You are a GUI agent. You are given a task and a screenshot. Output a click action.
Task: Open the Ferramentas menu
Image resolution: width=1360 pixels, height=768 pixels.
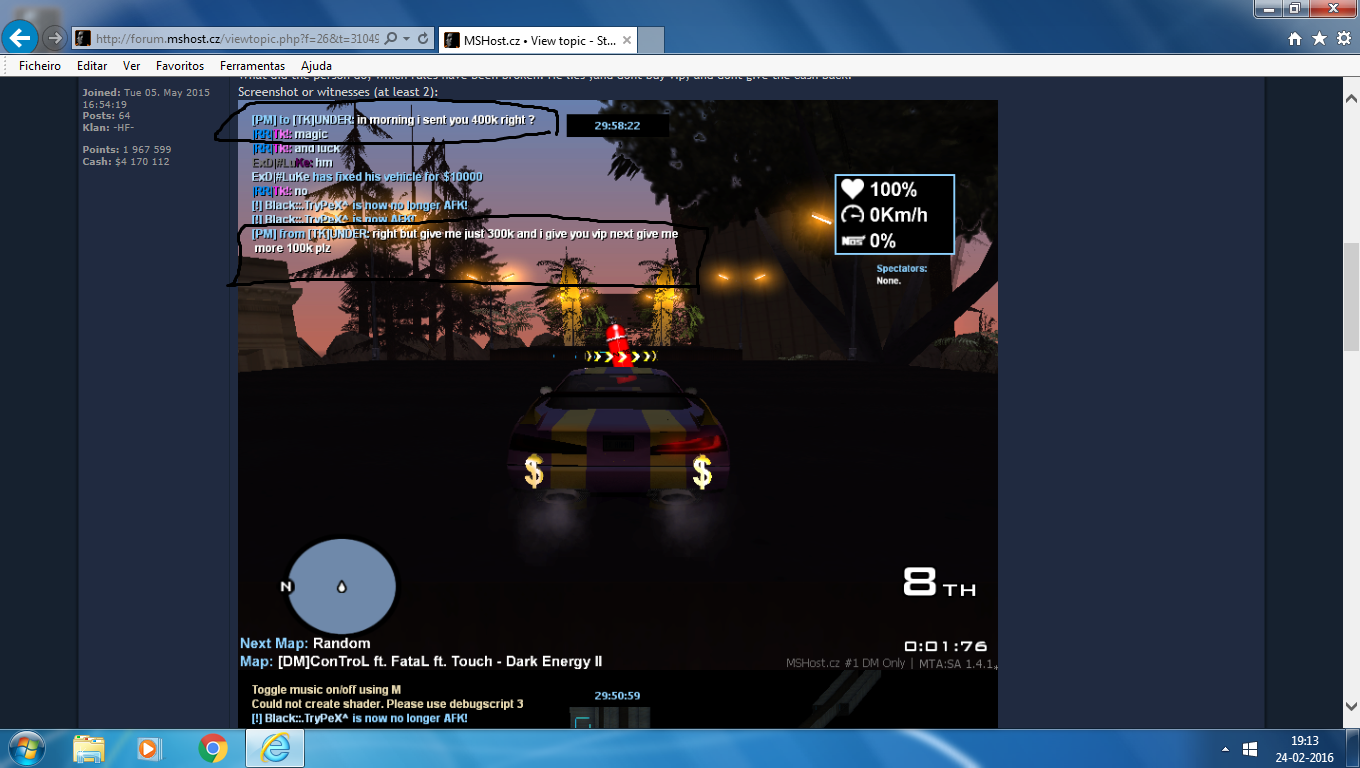click(252, 66)
